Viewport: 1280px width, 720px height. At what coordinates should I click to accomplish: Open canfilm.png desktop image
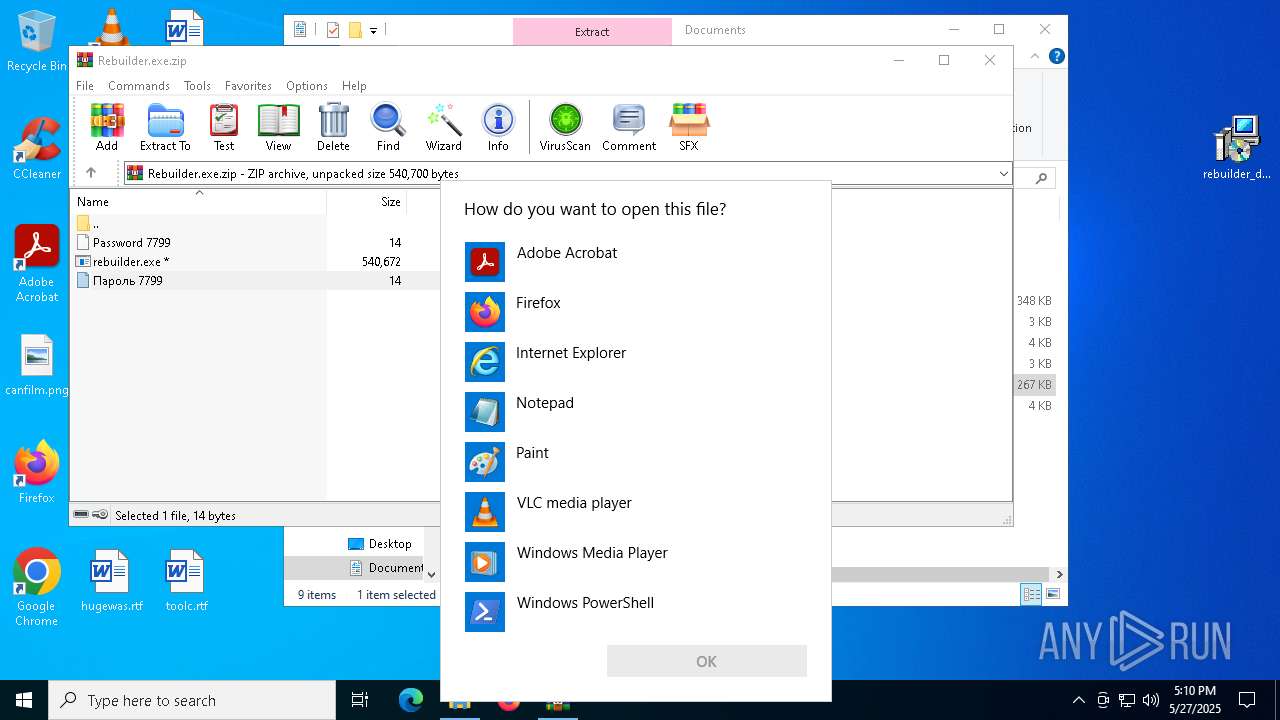[37, 366]
